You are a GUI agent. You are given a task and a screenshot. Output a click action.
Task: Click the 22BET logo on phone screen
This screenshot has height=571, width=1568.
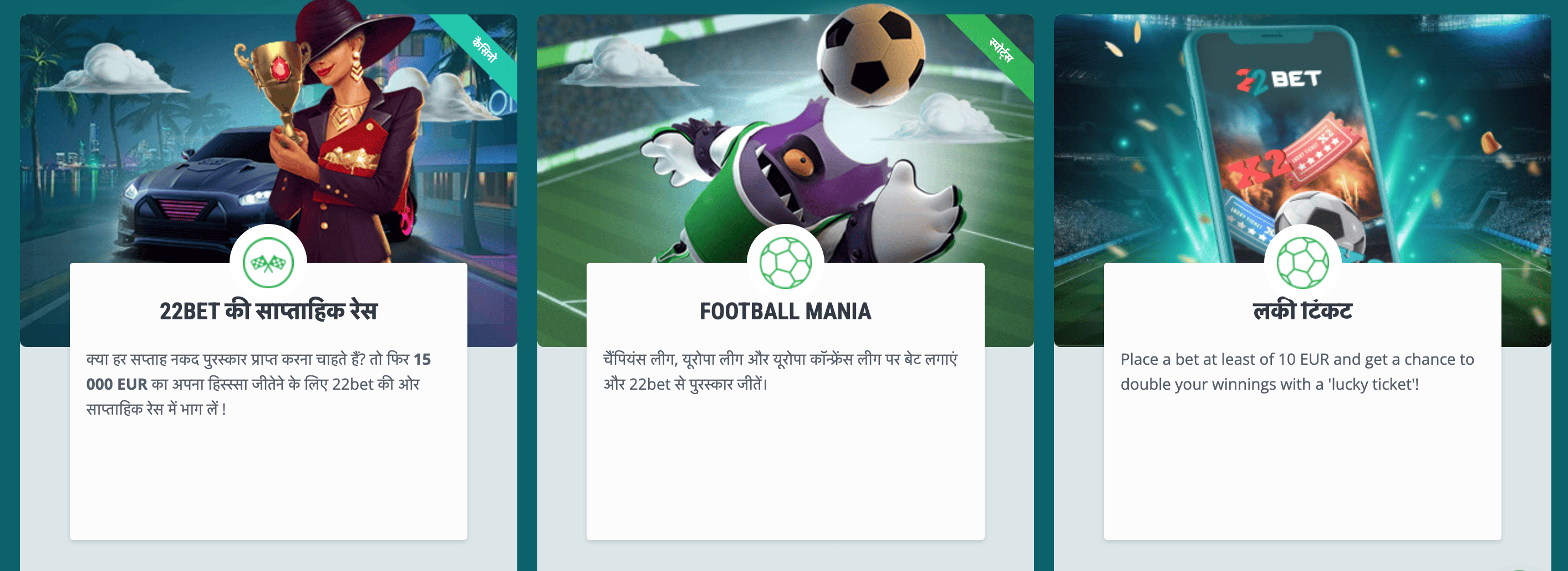pyautogui.click(x=1277, y=80)
